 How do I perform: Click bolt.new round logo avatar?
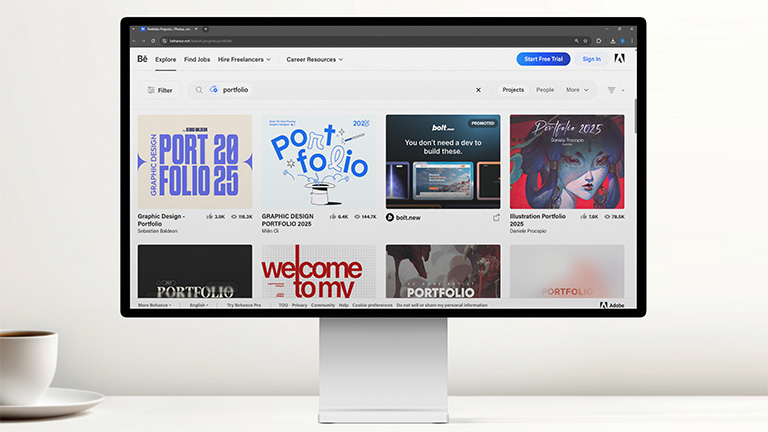click(x=390, y=217)
